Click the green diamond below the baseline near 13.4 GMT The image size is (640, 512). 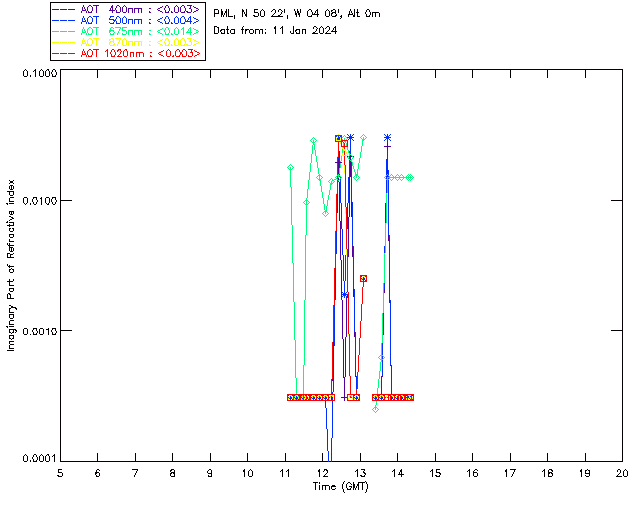(376, 410)
